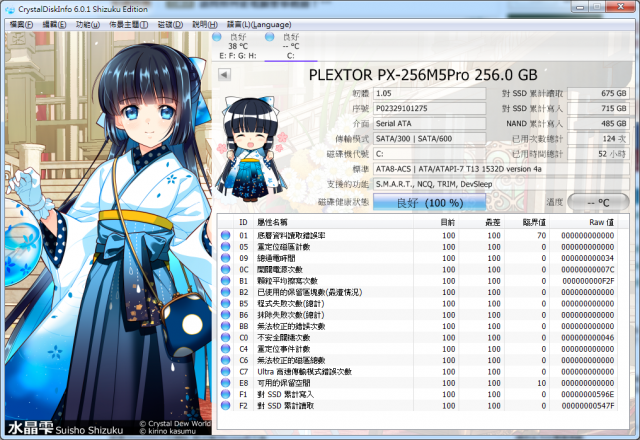The height and width of the screenshot is (440, 640).
Task: Open the 檔案(F) menu
Action: coord(21,24)
